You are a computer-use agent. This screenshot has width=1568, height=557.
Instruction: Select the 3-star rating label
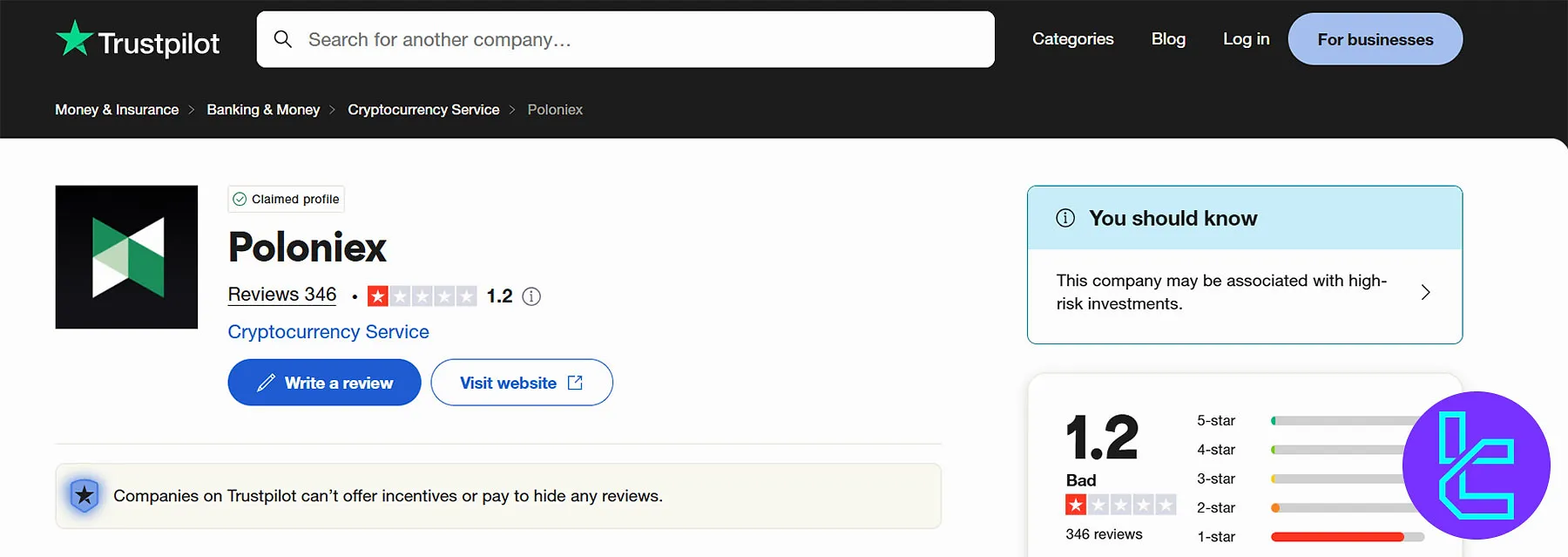[1216, 479]
